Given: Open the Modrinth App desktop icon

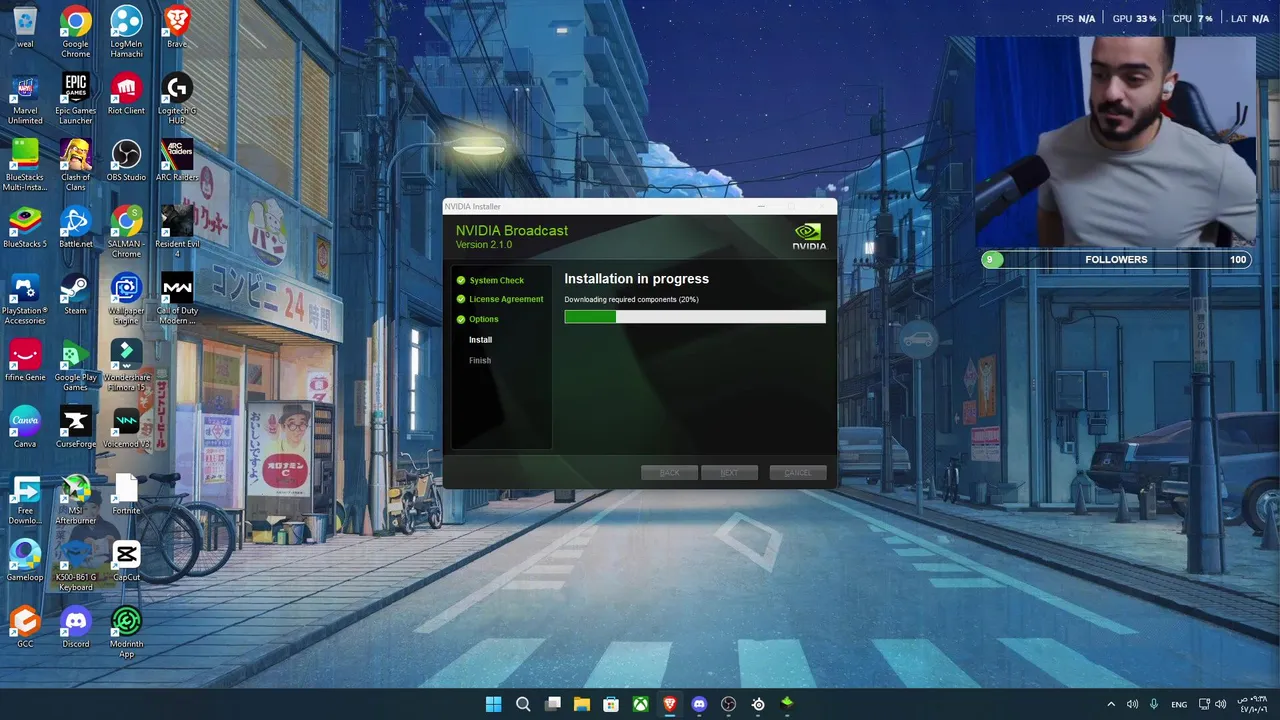Looking at the screenshot, I should click(x=126, y=633).
